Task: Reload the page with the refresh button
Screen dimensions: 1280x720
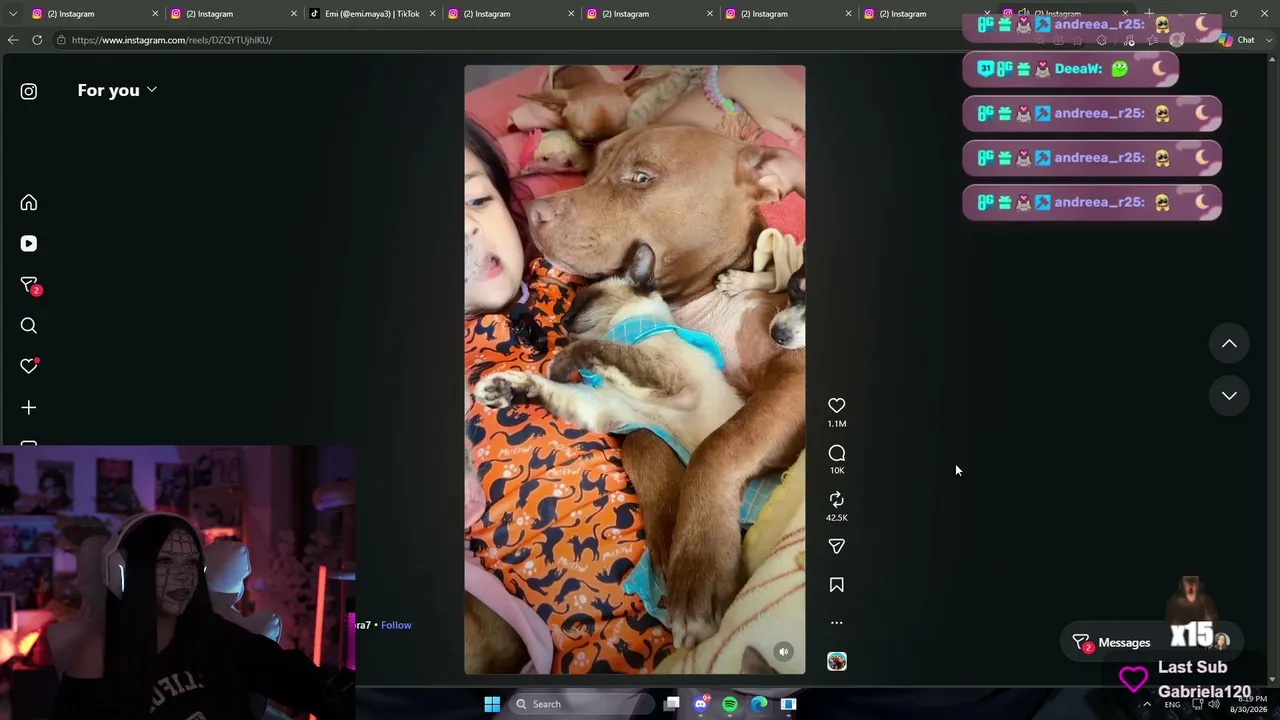Action: [37, 40]
